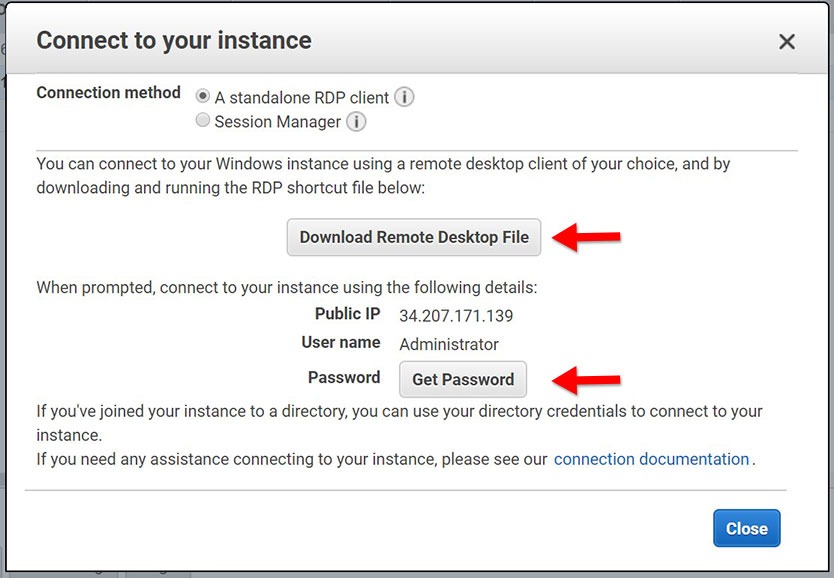834x578 pixels.
Task: Click the Password field label
Action: 344,378
